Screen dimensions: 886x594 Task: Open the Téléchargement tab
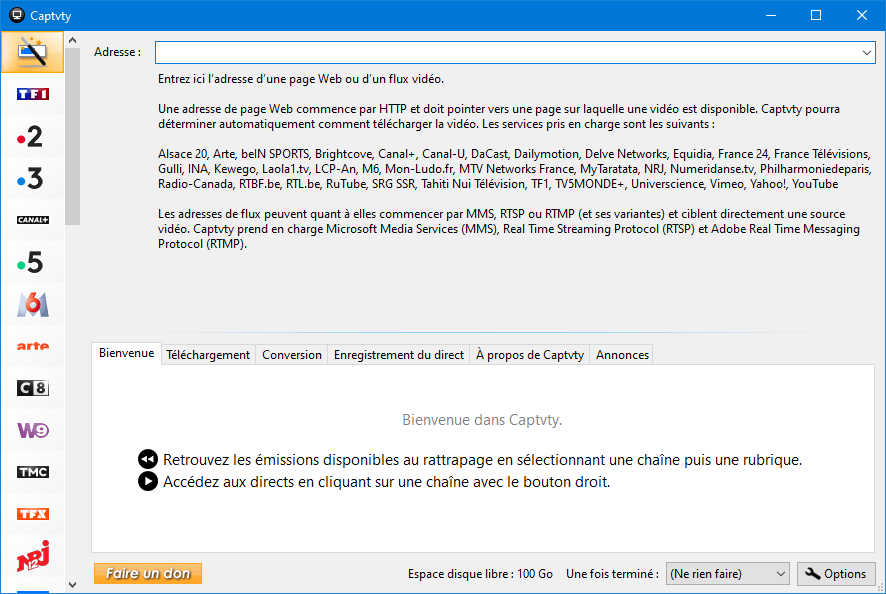(x=208, y=355)
